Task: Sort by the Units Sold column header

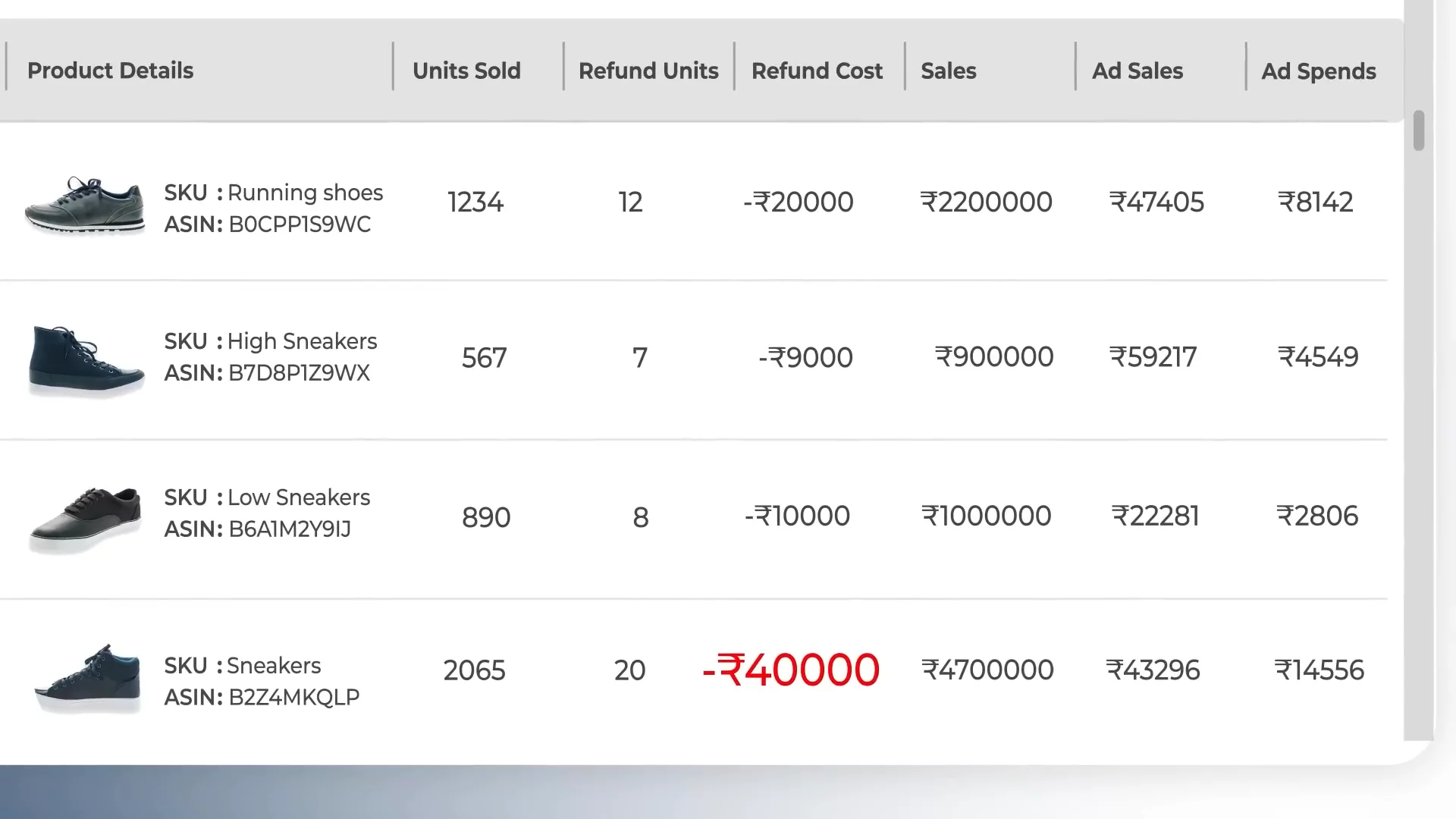Action: click(x=466, y=71)
